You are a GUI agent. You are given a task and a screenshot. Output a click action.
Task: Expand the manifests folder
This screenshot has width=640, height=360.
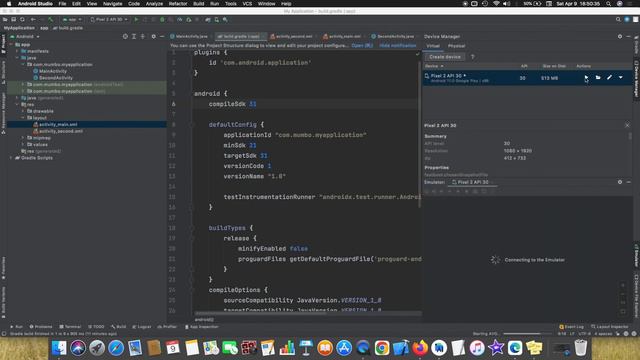(17, 51)
